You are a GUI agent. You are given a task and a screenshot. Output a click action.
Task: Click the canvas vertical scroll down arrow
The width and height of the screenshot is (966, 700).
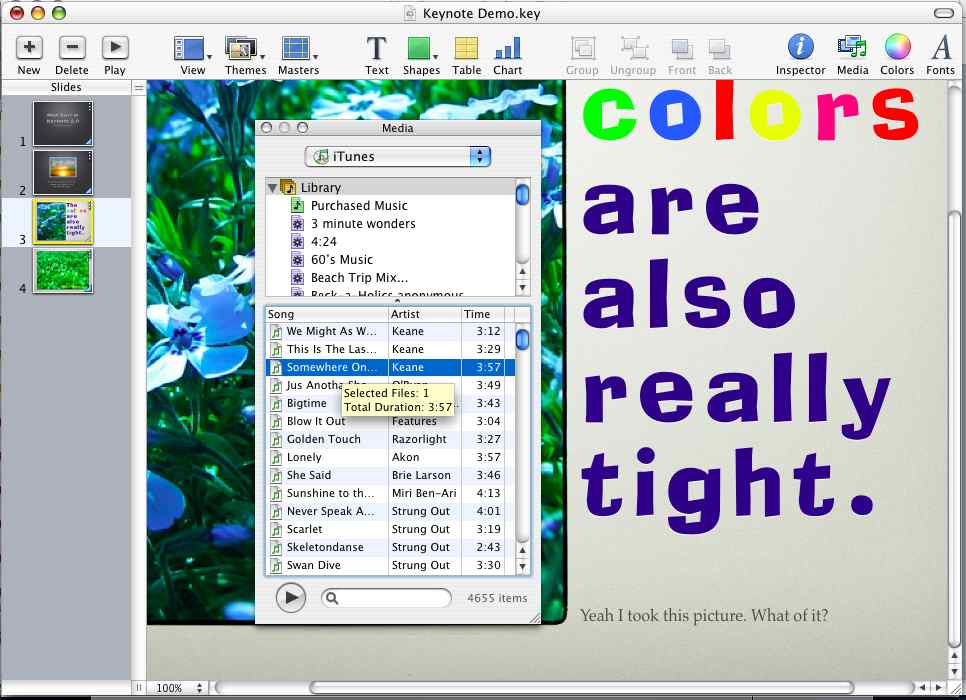pos(954,671)
